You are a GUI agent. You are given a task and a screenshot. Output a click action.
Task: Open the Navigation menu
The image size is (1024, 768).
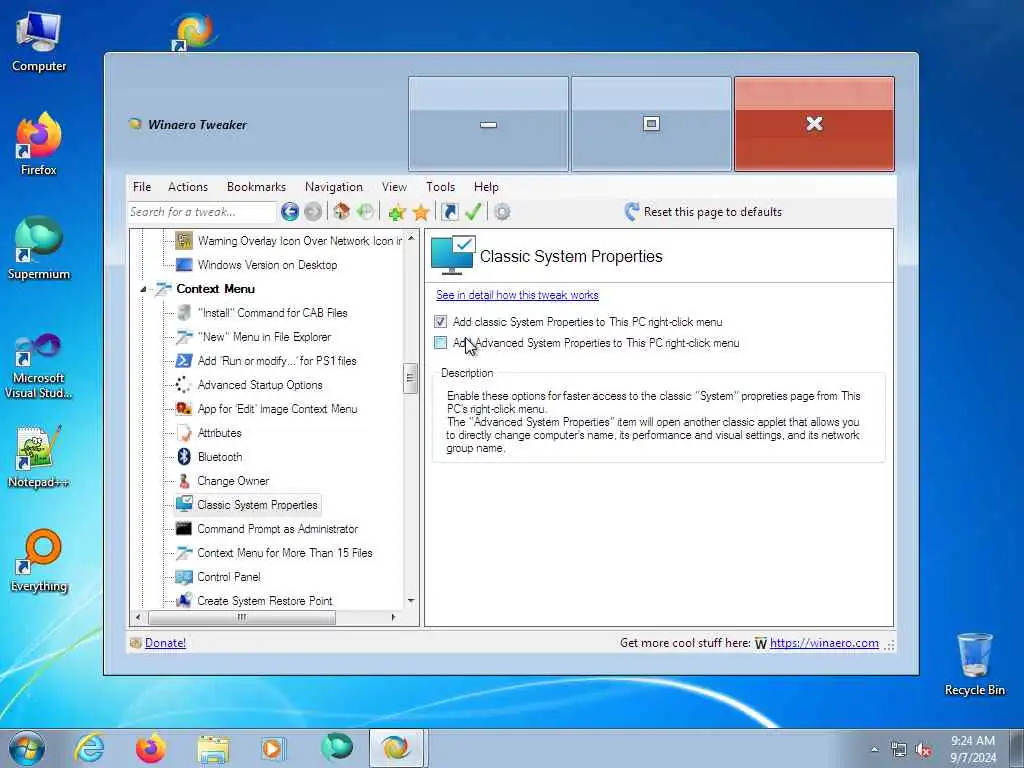point(334,187)
